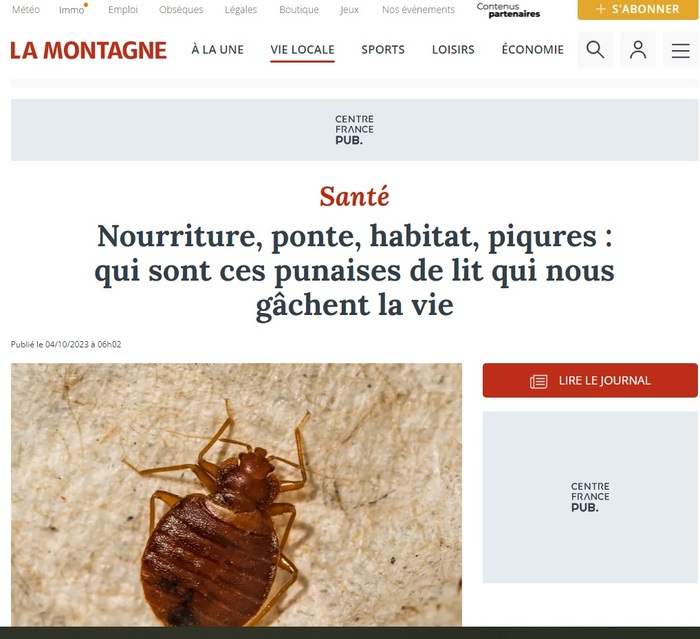
Task: Open the Vie locale section
Action: click(x=302, y=50)
